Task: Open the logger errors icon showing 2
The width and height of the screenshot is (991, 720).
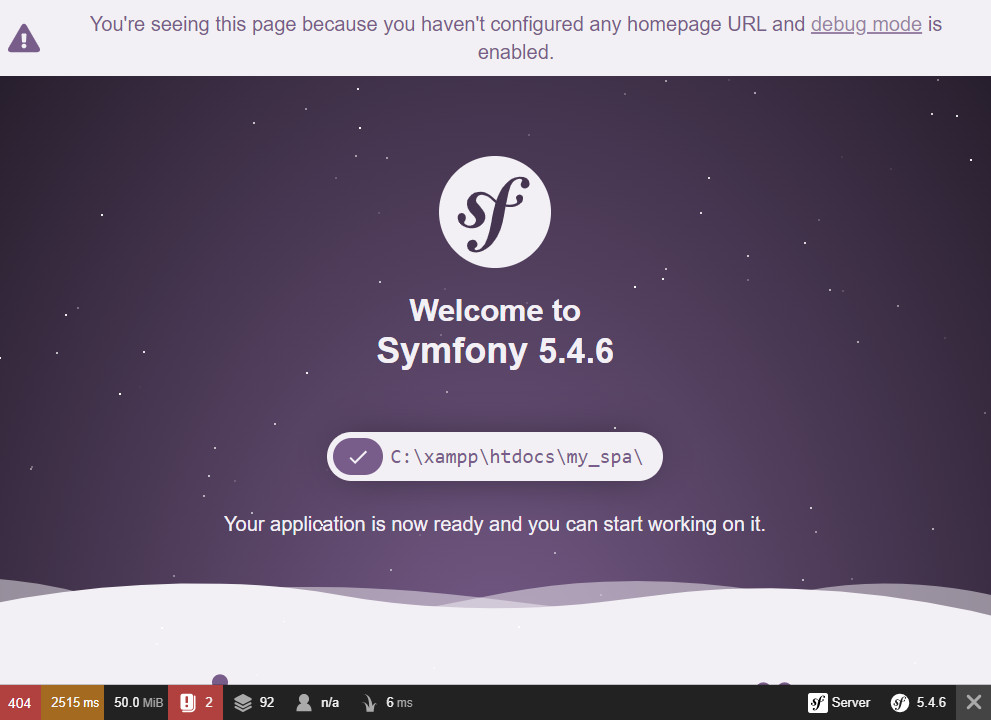Action: click(x=195, y=702)
